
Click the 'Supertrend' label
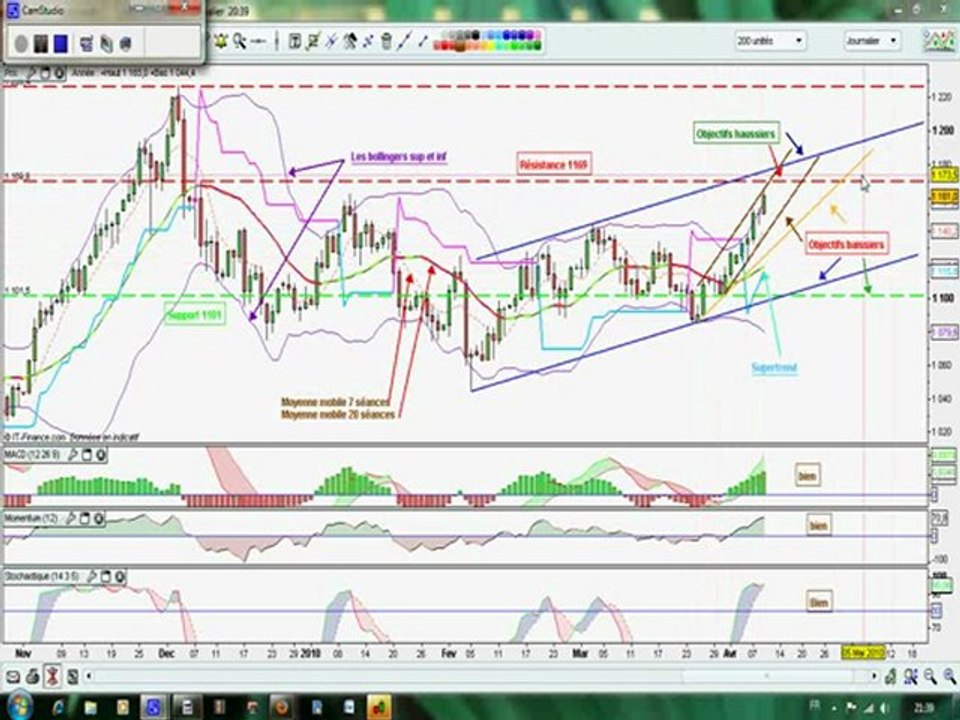[x=774, y=367]
